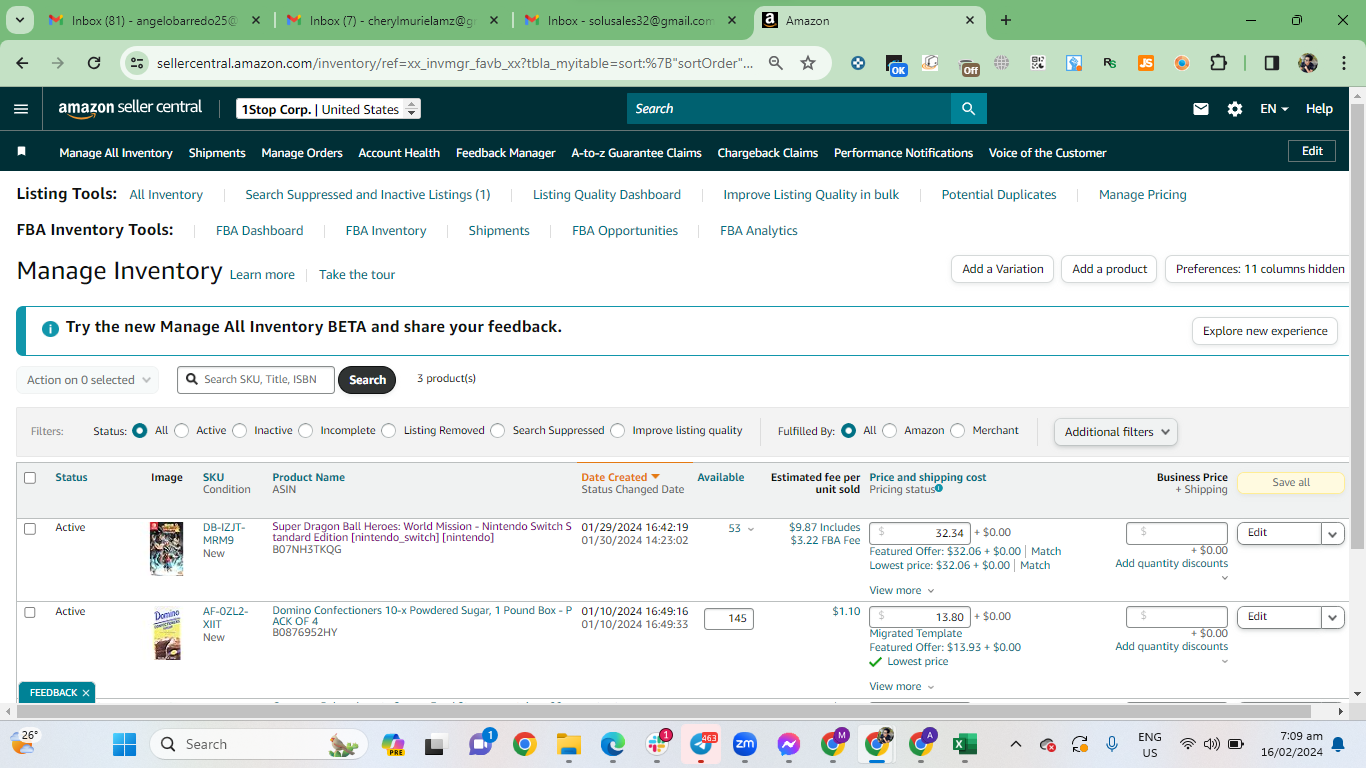Open the Edit dropdown arrow for Domino row
This screenshot has height=768, width=1366.
click(x=1333, y=617)
